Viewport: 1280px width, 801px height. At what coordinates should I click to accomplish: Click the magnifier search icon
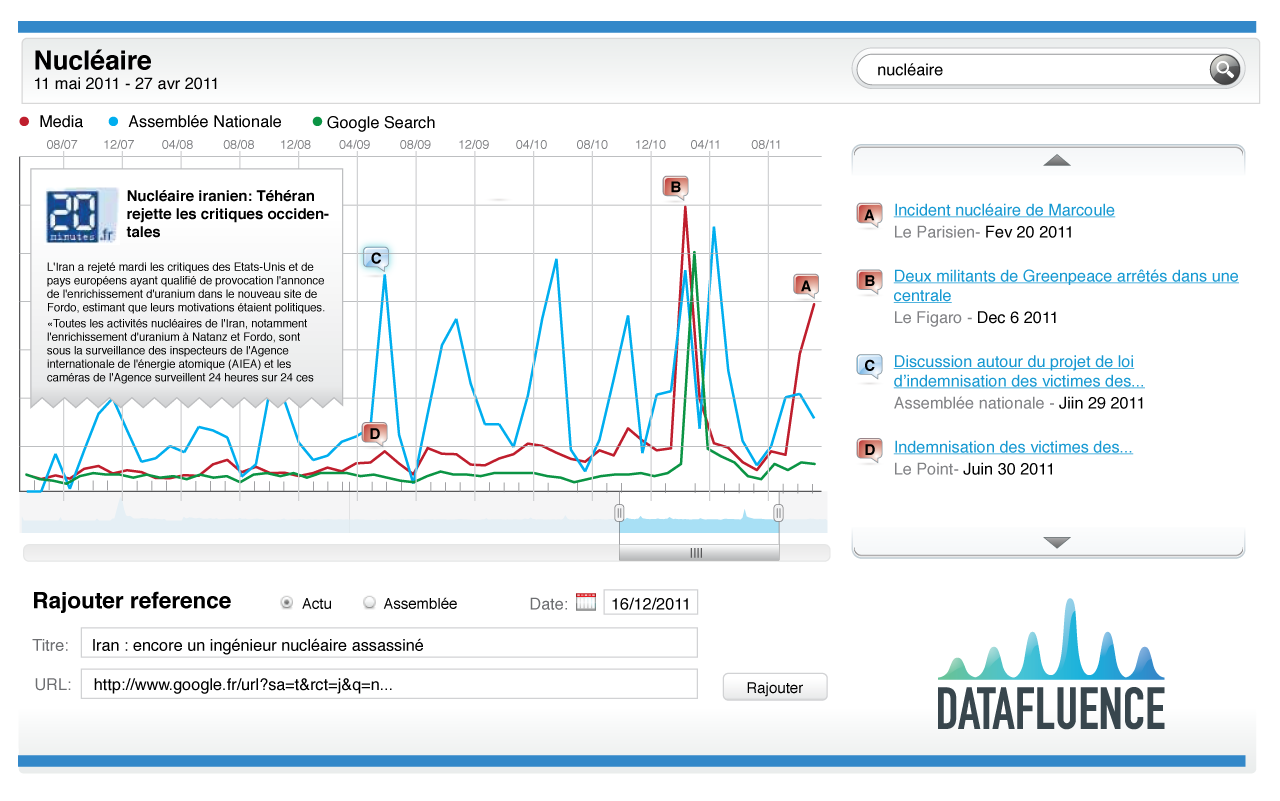point(1224,69)
